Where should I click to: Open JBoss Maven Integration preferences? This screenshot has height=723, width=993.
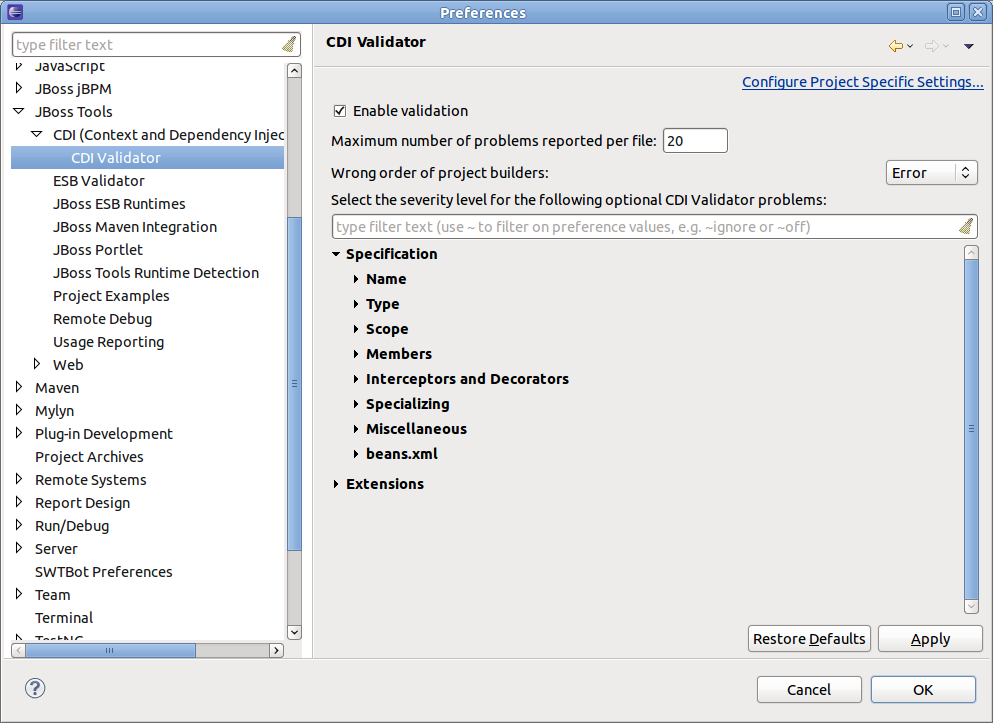coord(135,227)
